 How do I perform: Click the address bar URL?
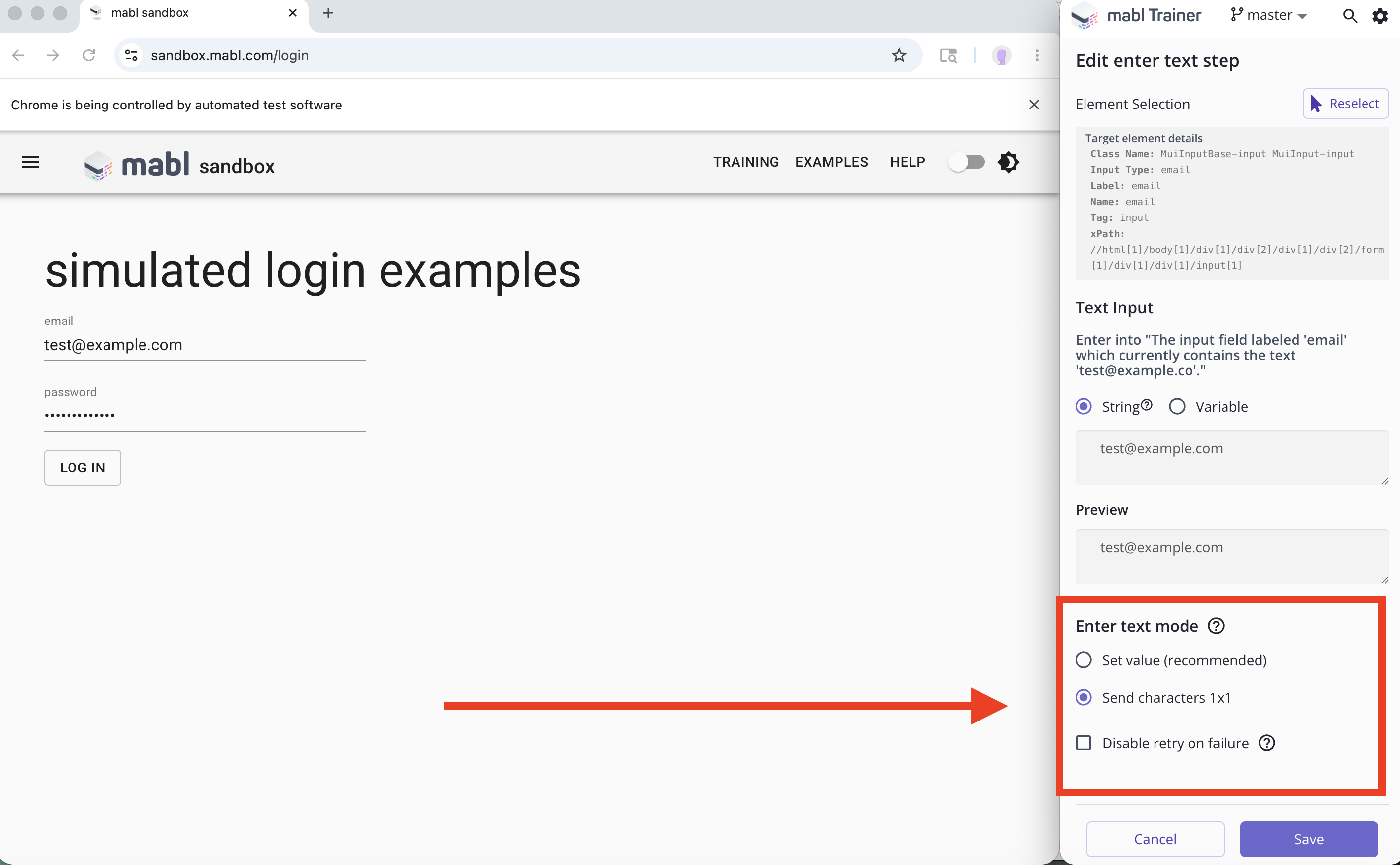click(x=229, y=56)
